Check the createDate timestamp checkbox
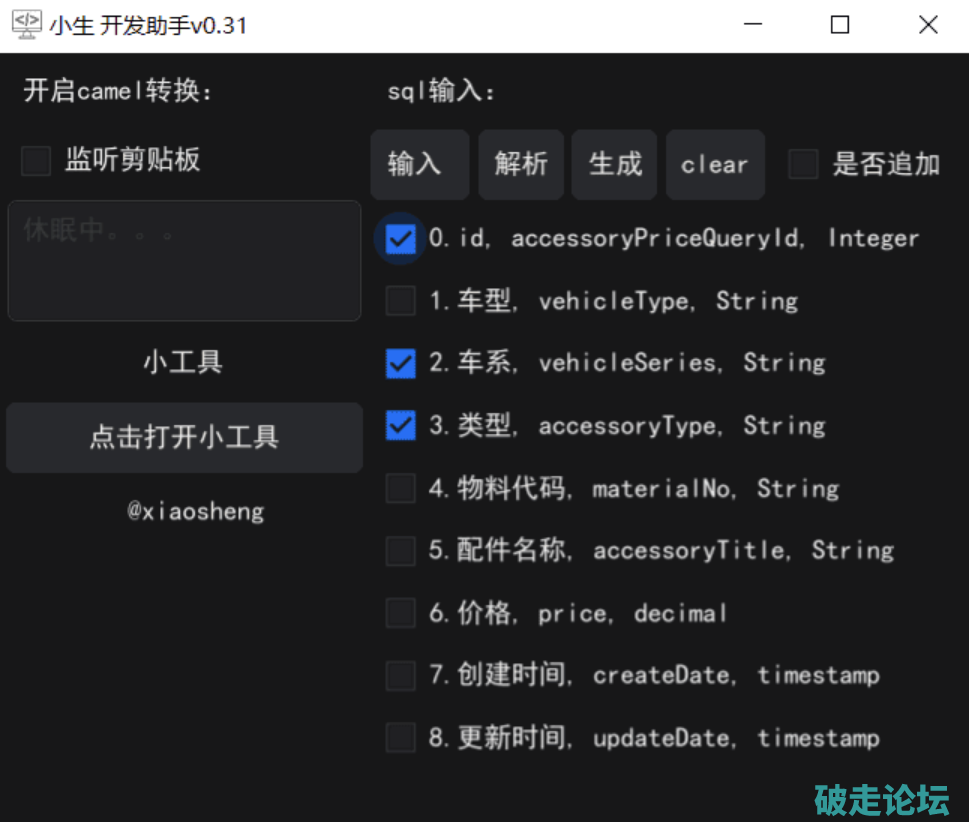 pyautogui.click(x=401, y=675)
